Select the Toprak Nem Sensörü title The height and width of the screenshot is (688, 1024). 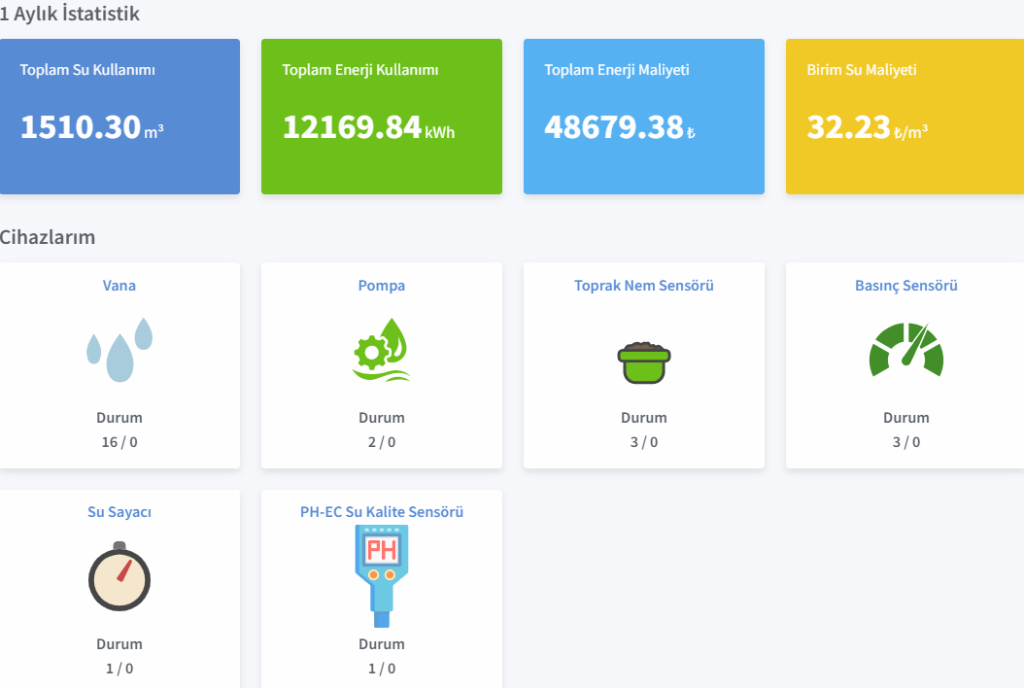[x=643, y=285]
